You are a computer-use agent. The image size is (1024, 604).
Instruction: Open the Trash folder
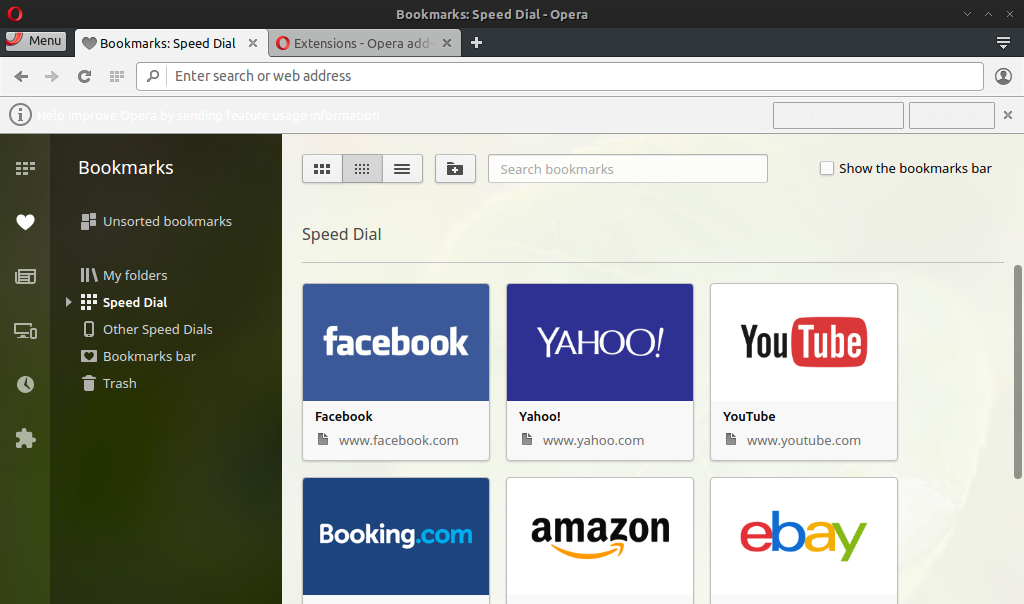[x=109, y=383]
